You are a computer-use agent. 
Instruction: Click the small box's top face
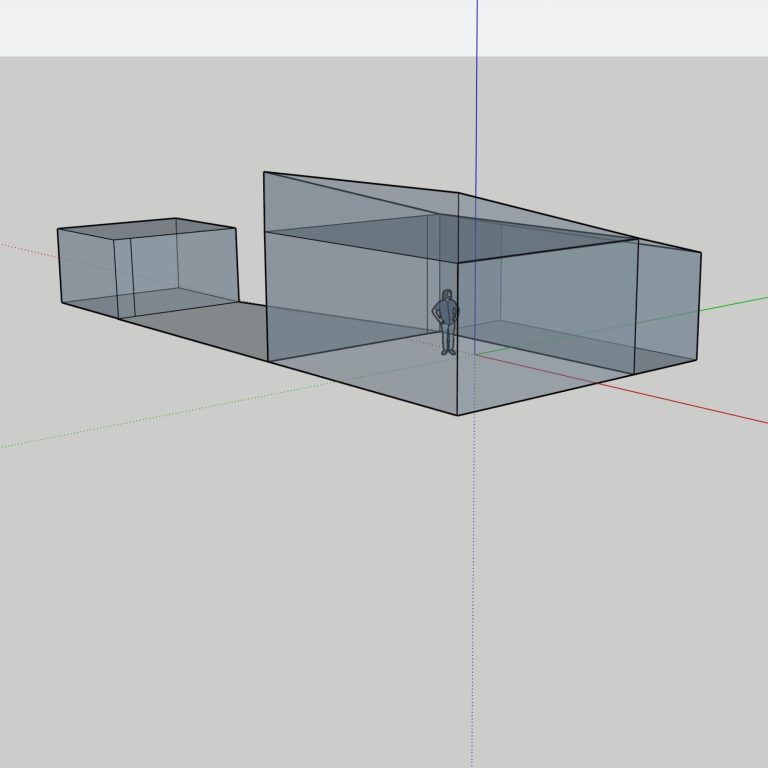(x=146, y=228)
